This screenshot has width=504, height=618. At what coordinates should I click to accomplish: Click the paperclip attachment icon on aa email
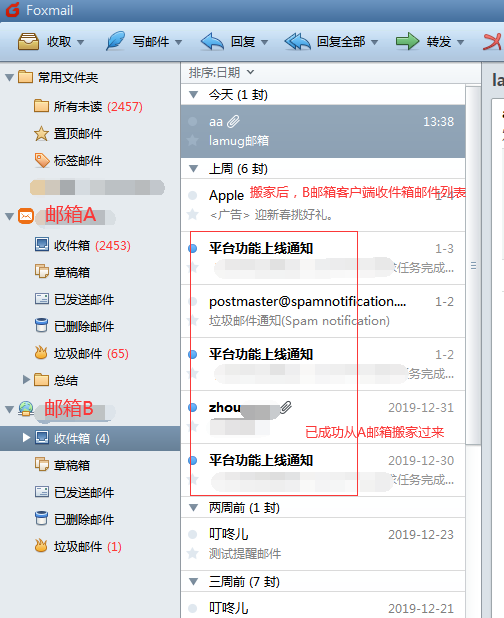point(233,121)
